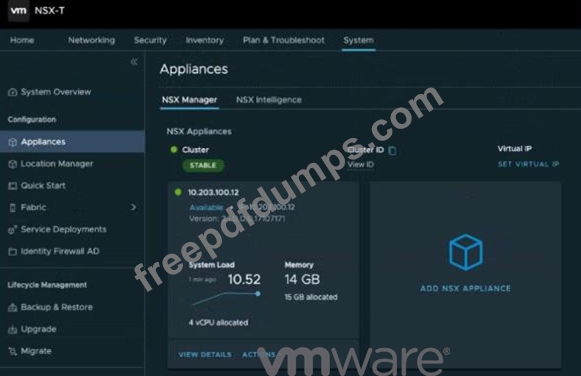Open Quick Start in sidebar
581x376 pixels.
click(43, 185)
